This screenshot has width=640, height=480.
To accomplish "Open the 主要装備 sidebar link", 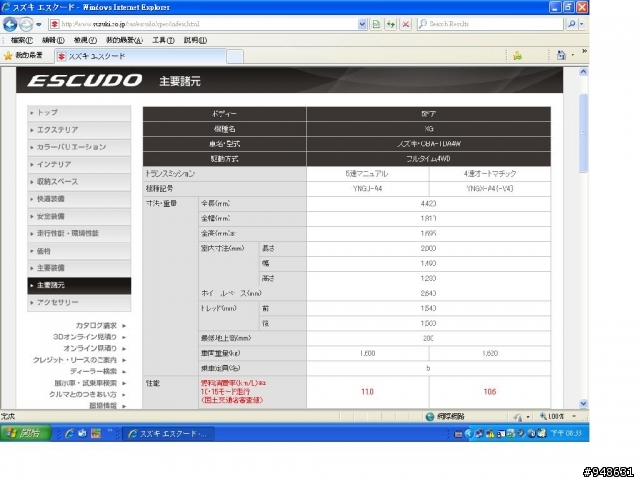I will tap(79, 268).
